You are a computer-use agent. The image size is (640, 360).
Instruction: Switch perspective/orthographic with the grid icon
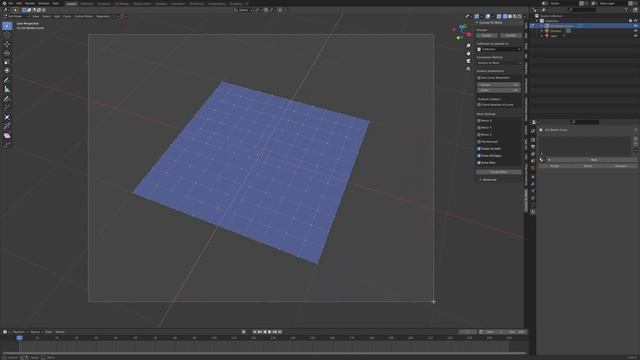point(468,69)
